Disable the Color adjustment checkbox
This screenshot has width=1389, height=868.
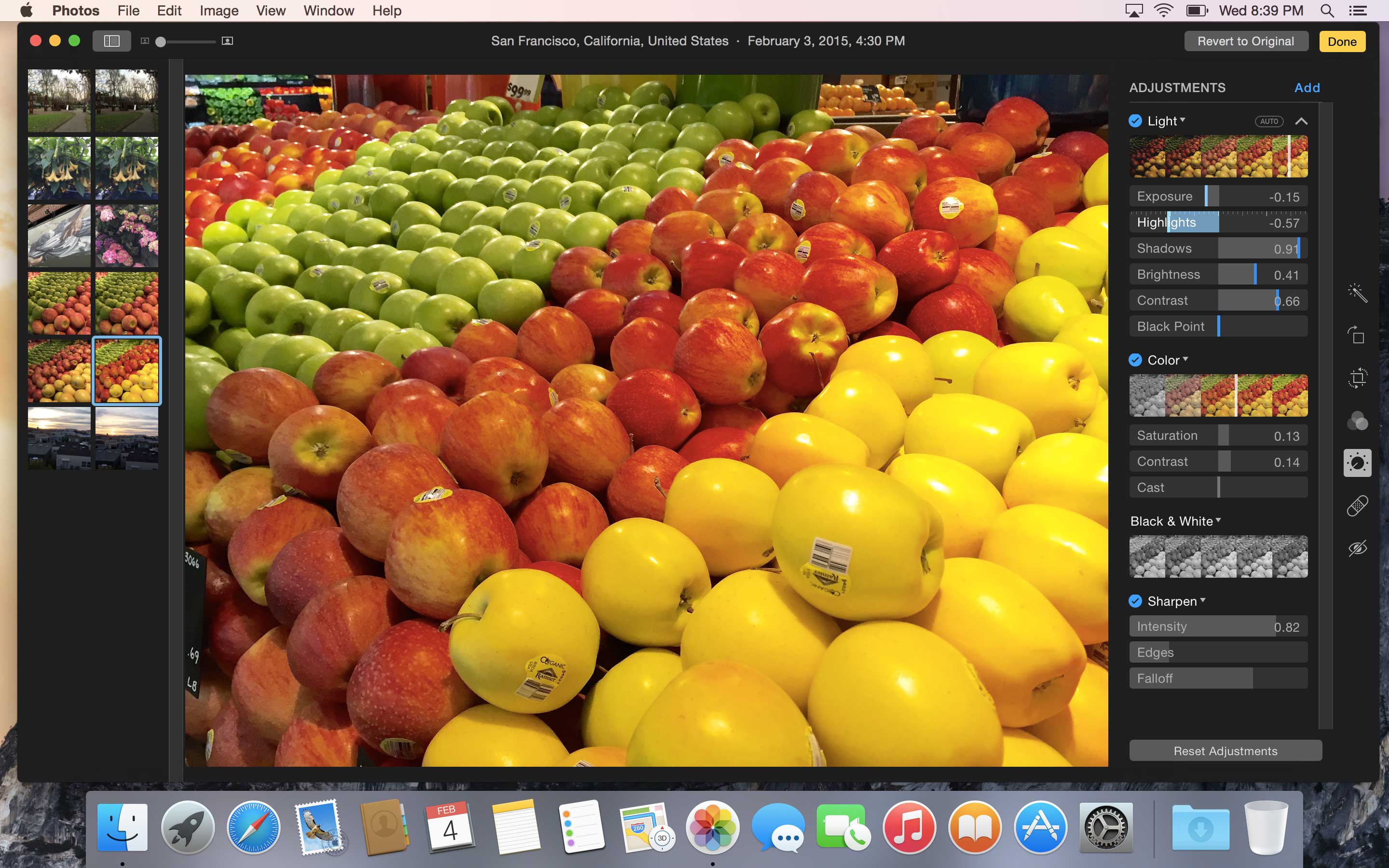(x=1135, y=360)
